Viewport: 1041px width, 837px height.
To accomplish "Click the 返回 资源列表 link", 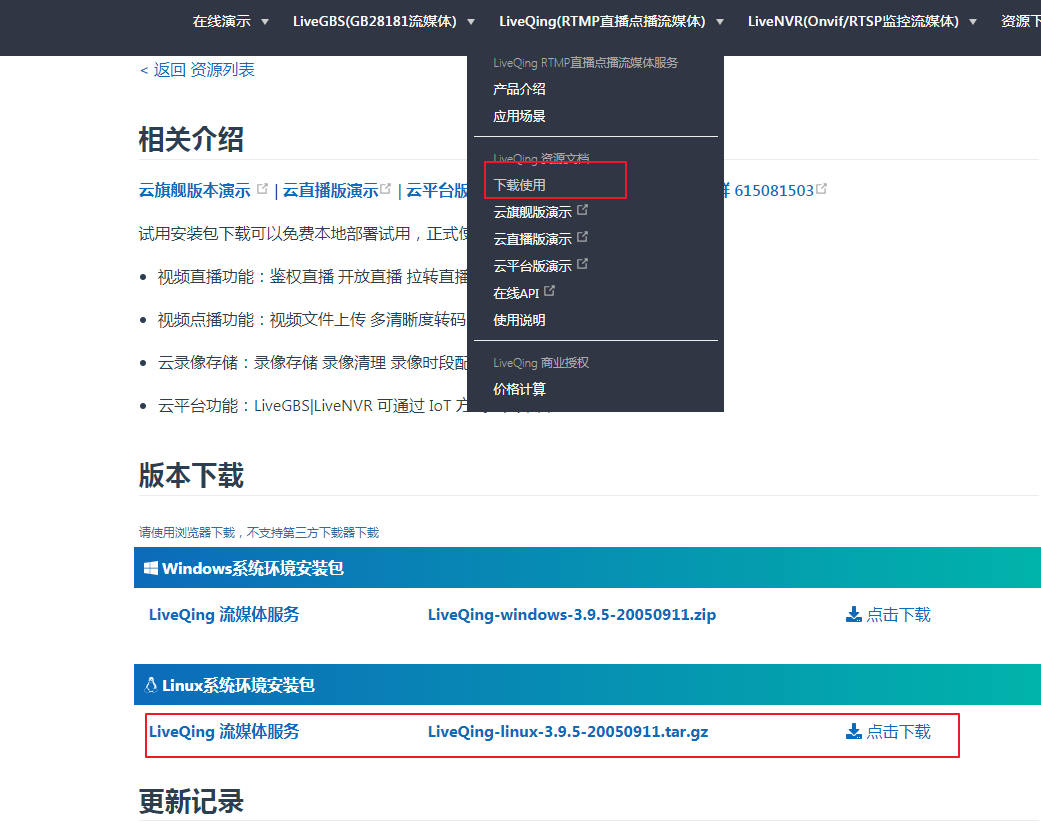I will [x=196, y=69].
